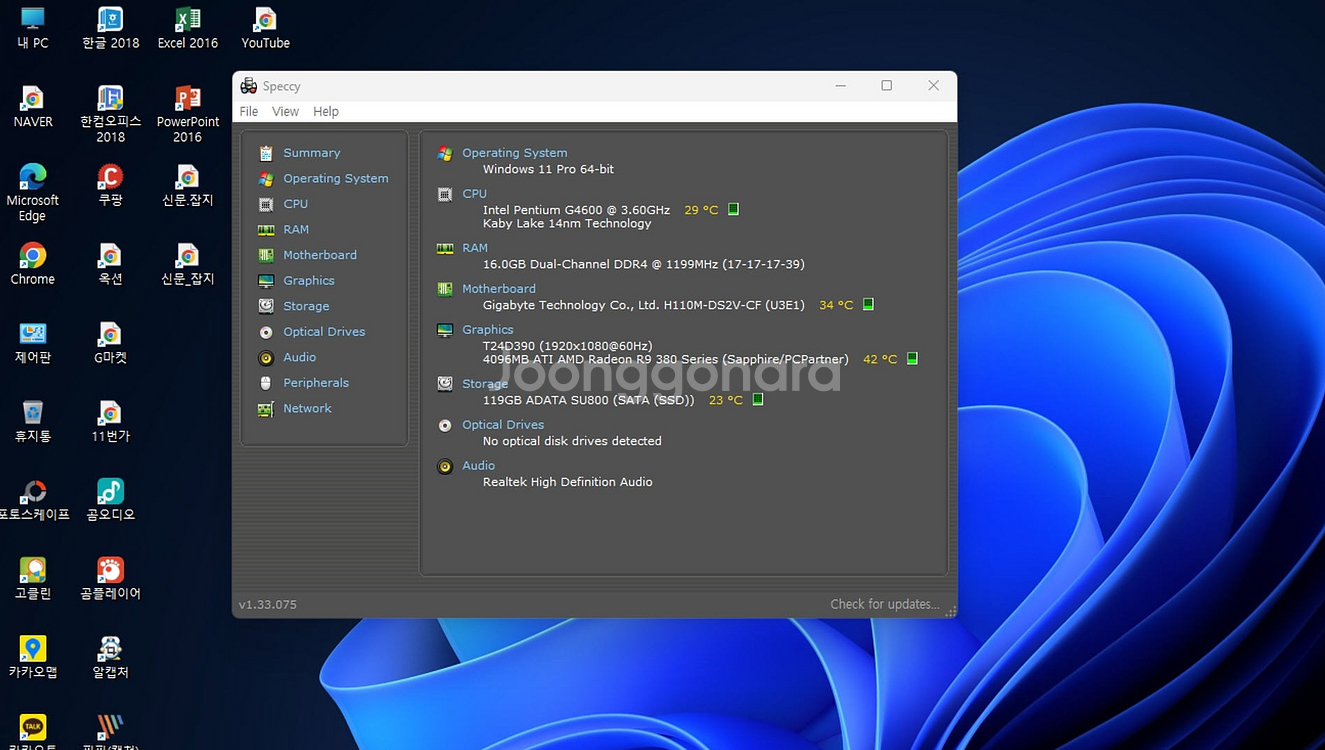
Task: Select the Excel 2016 desktop icon
Action: pyautogui.click(x=187, y=28)
